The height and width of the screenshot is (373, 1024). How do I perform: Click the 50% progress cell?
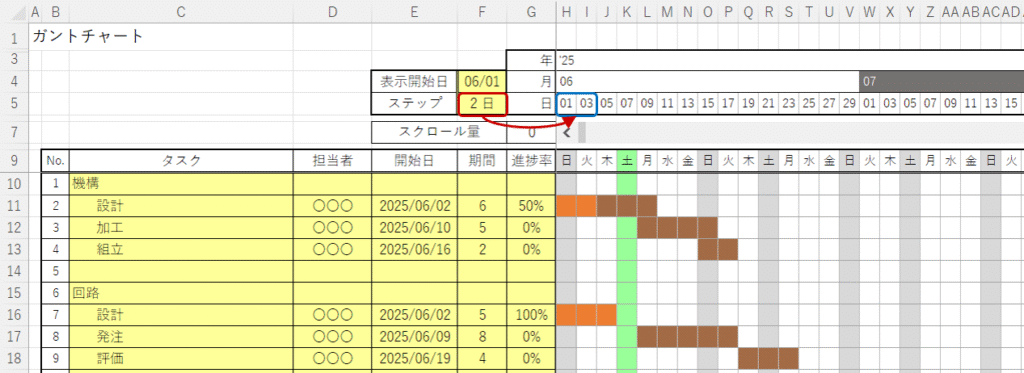[x=531, y=206]
